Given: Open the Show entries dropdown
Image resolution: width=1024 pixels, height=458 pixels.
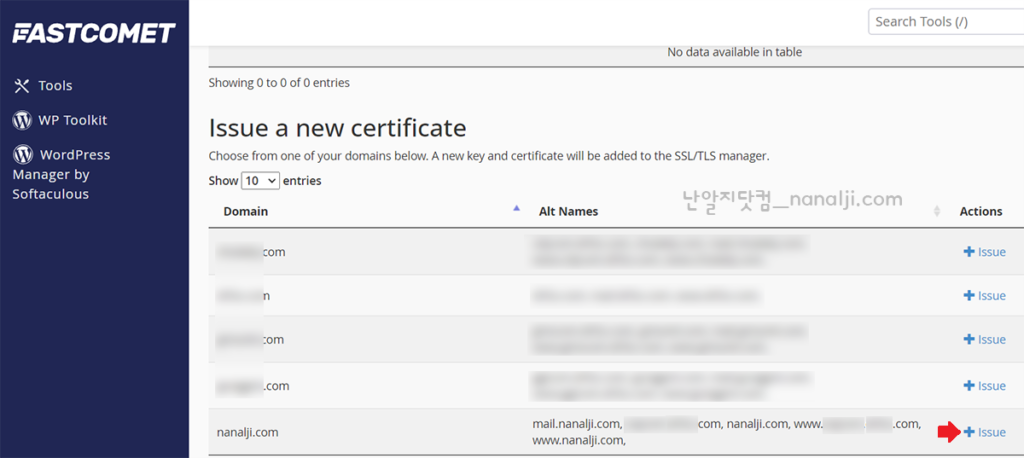Looking at the screenshot, I should 260,181.
